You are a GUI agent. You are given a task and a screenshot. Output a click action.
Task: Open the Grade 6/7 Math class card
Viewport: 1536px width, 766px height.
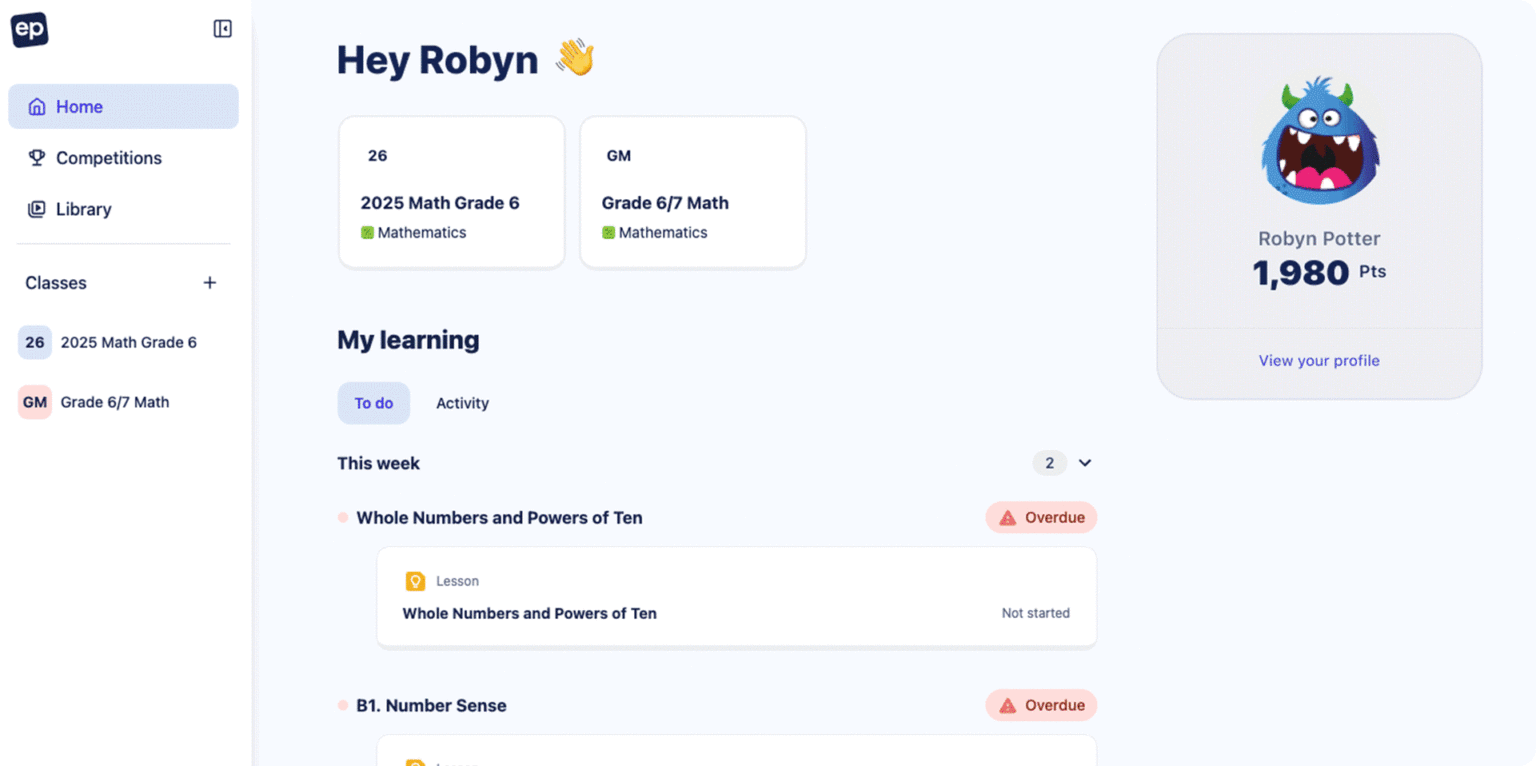coord(692,192)
